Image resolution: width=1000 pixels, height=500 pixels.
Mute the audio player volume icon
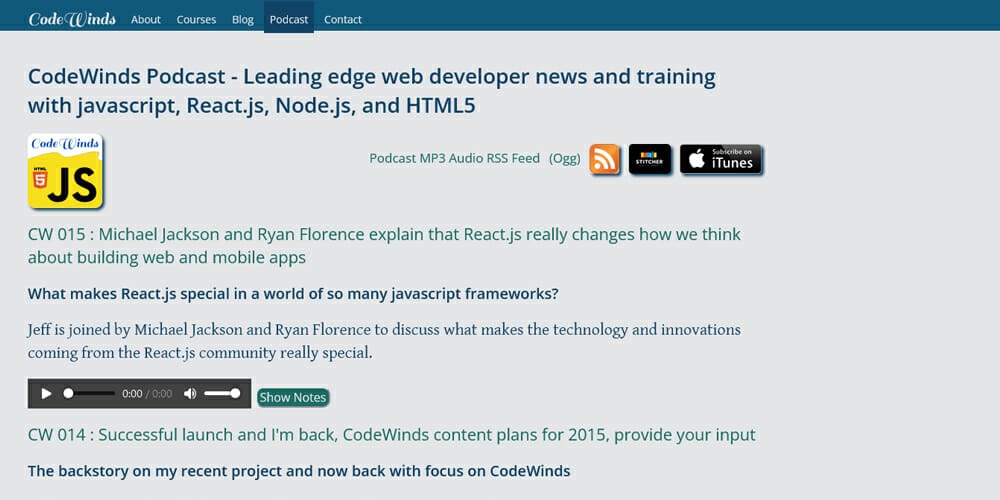coord(190,393)
